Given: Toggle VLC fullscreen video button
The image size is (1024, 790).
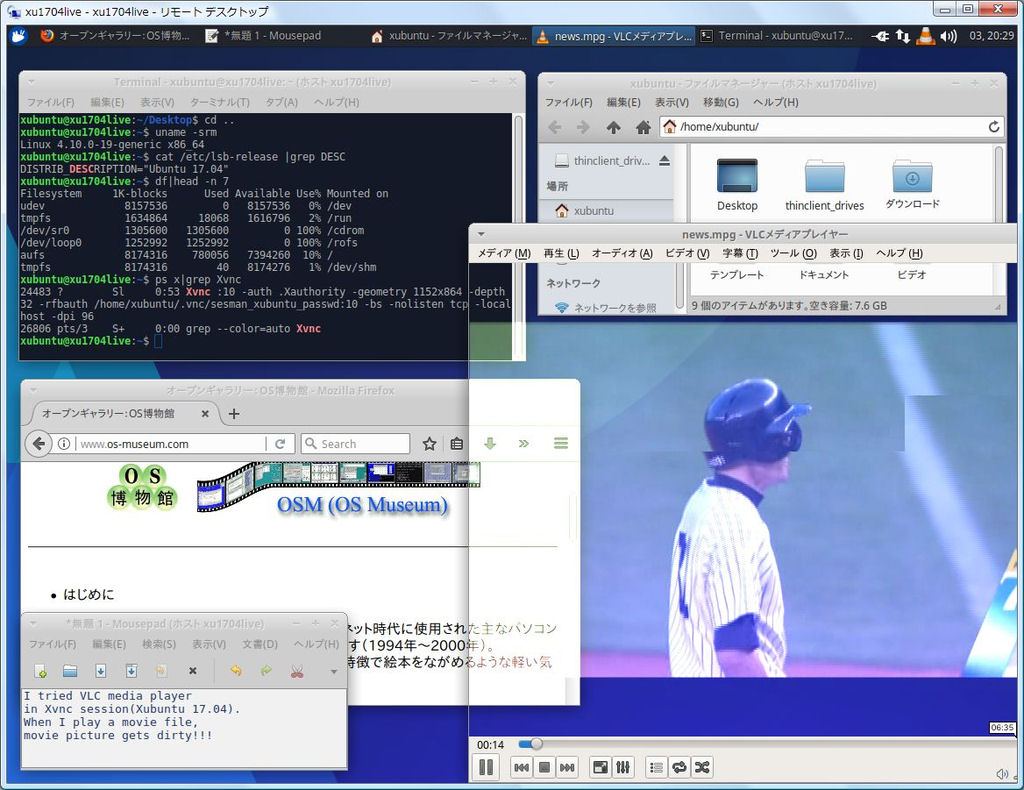Looking at the screenshot, I should point(600,767).
